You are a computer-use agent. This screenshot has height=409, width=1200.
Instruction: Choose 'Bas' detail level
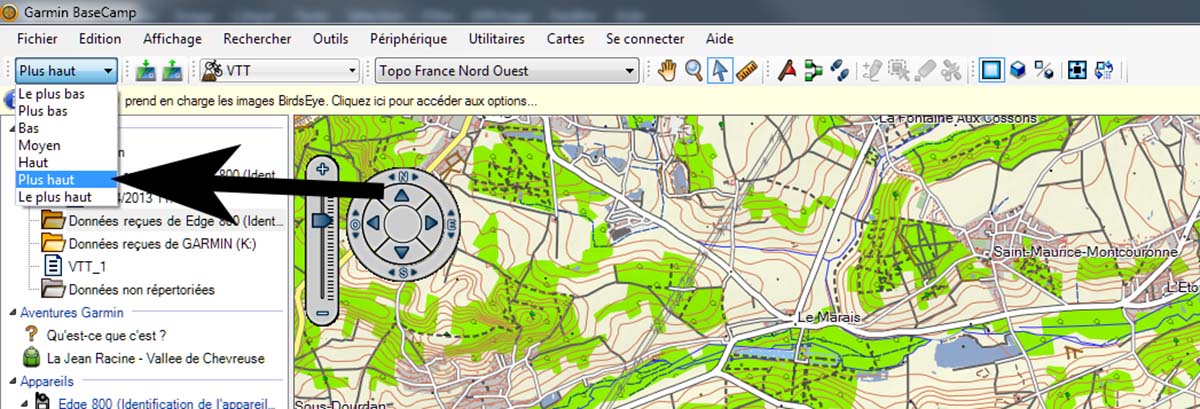[x=66, y=129]
